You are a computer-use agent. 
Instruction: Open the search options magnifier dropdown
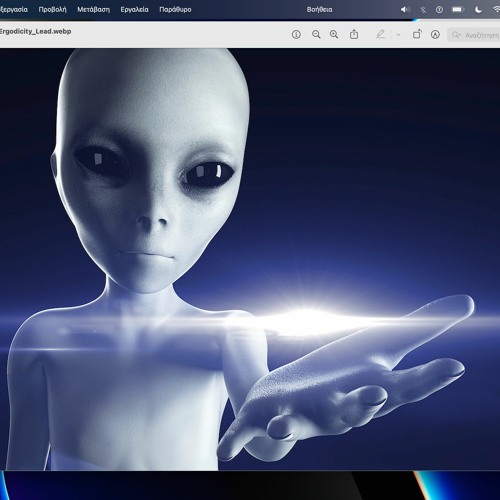pos(456,35)
